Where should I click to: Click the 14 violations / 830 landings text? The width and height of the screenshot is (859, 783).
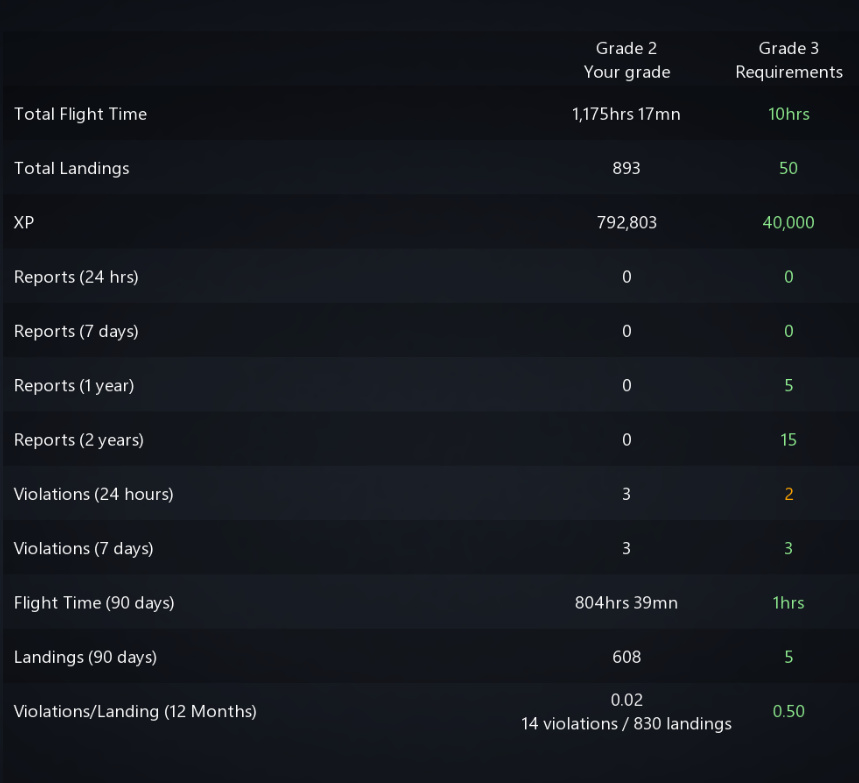626,724
